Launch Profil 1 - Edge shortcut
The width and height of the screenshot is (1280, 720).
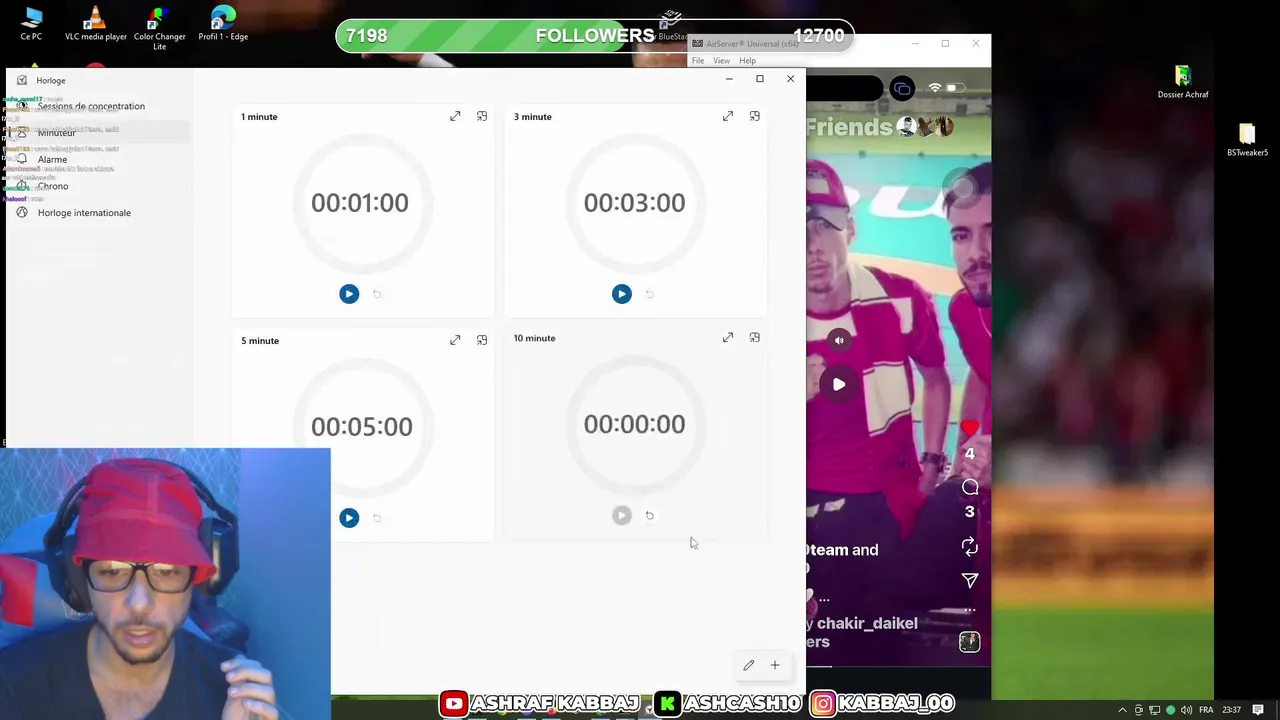[223, 24]
